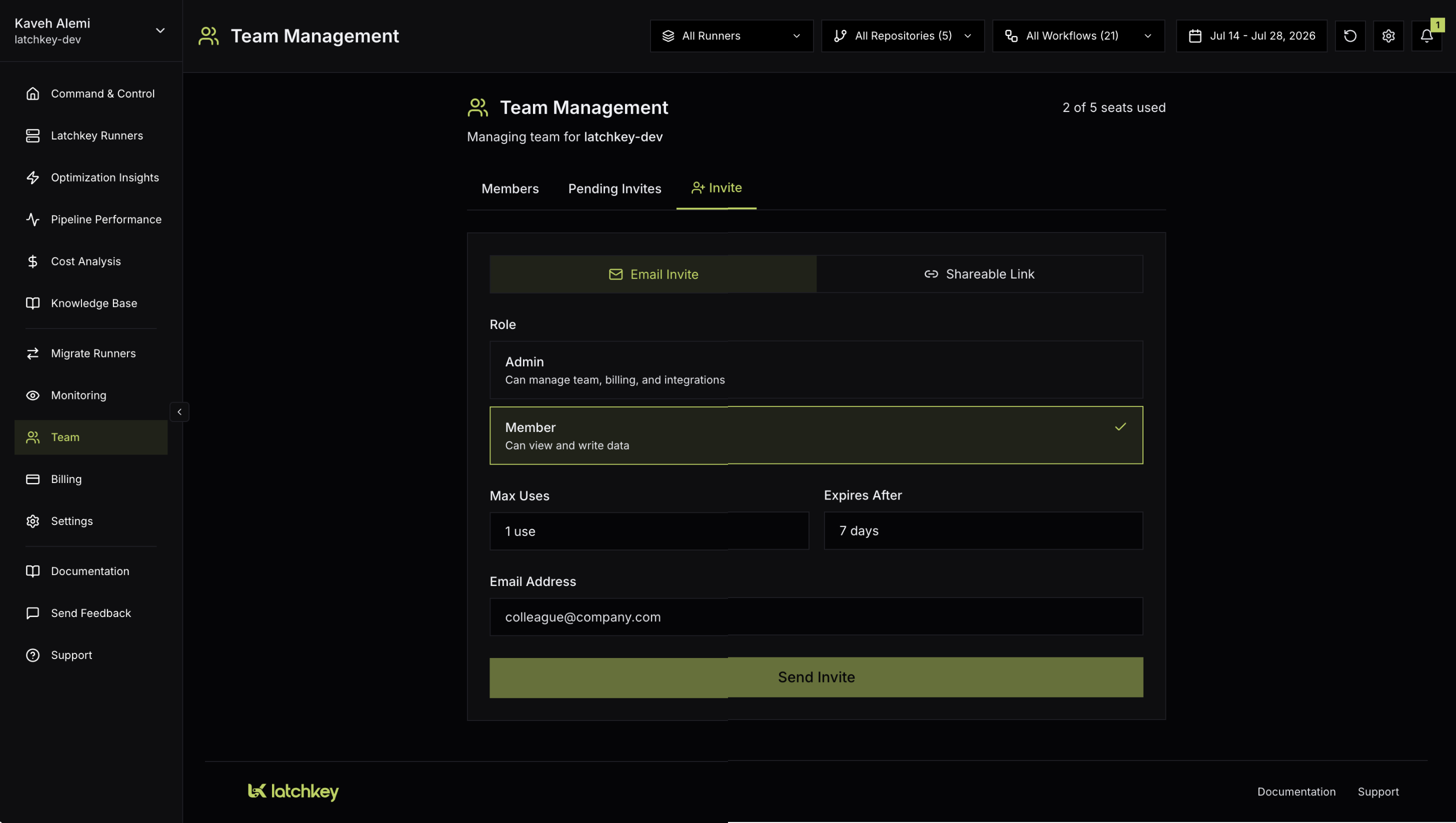Click the Send Invite button
Screen dimensions: 1456x823
pos(815,677)
